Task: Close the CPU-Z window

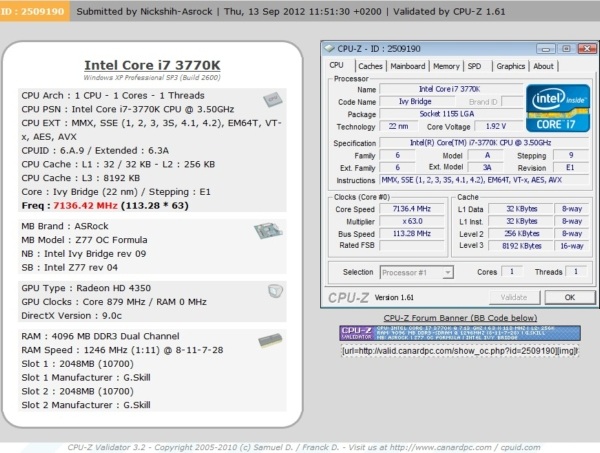Action: tap(587, 49)
